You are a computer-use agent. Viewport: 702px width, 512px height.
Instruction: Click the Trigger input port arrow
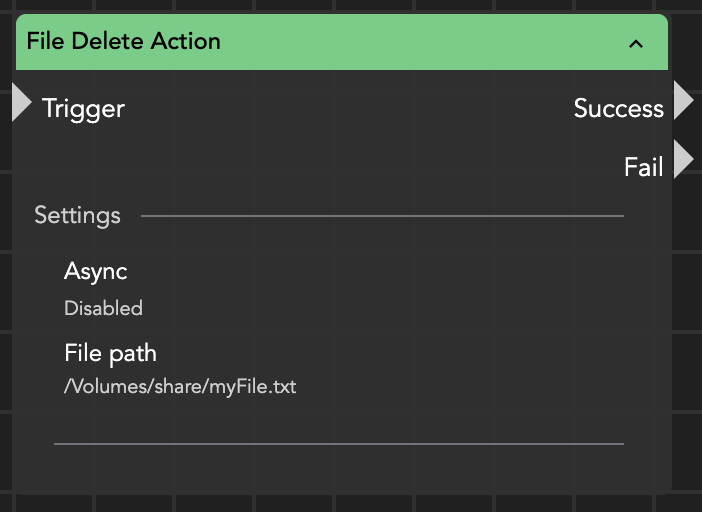pos(22,103)
